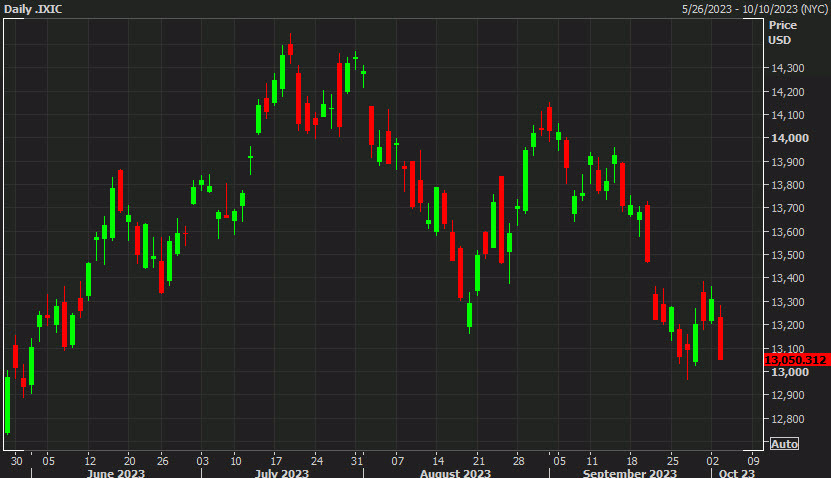Select the red 13,050.312 last price tag
The width and height of the screenshot is (831, 478).
coord(797,360)
